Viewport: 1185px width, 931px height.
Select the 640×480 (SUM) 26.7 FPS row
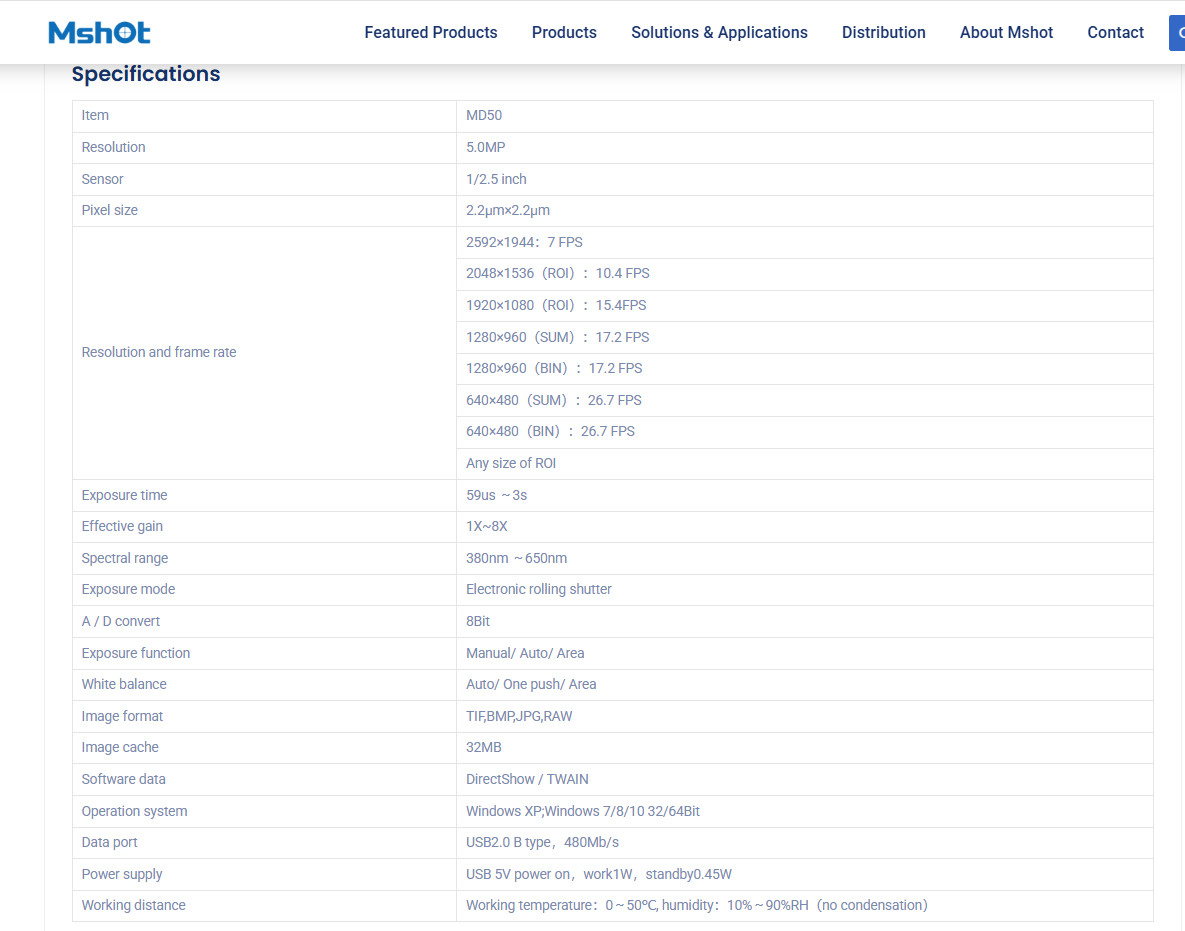(x=805, y=401)
